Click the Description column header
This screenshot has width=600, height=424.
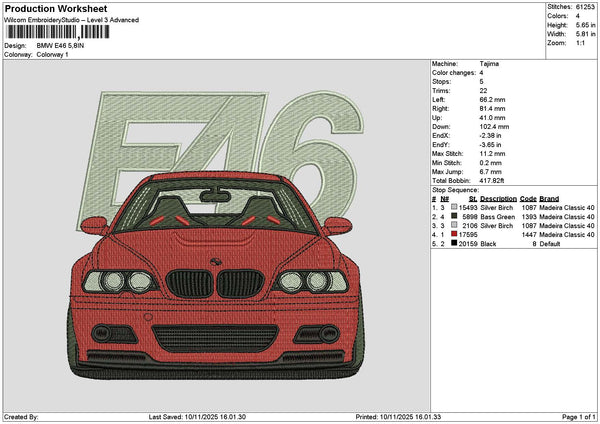pyautogui.click(x=499, y=198)
